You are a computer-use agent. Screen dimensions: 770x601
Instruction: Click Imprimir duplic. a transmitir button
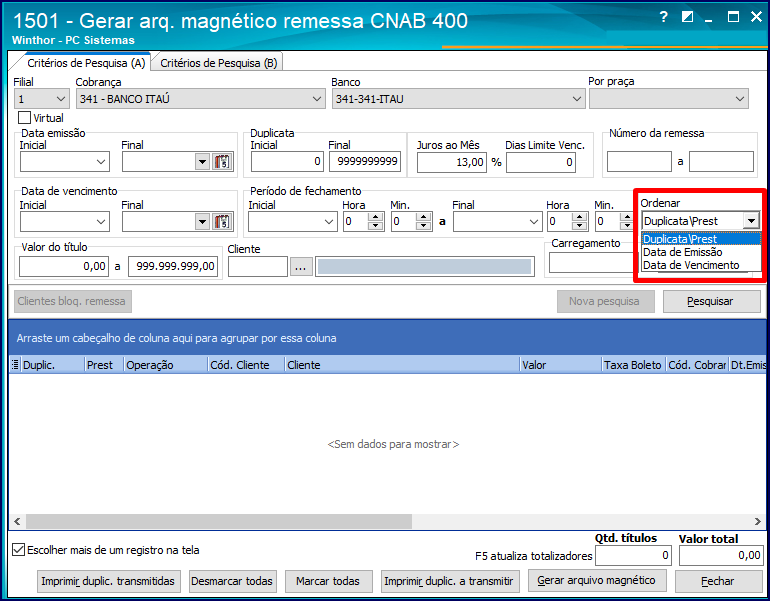tap(449, 581)
